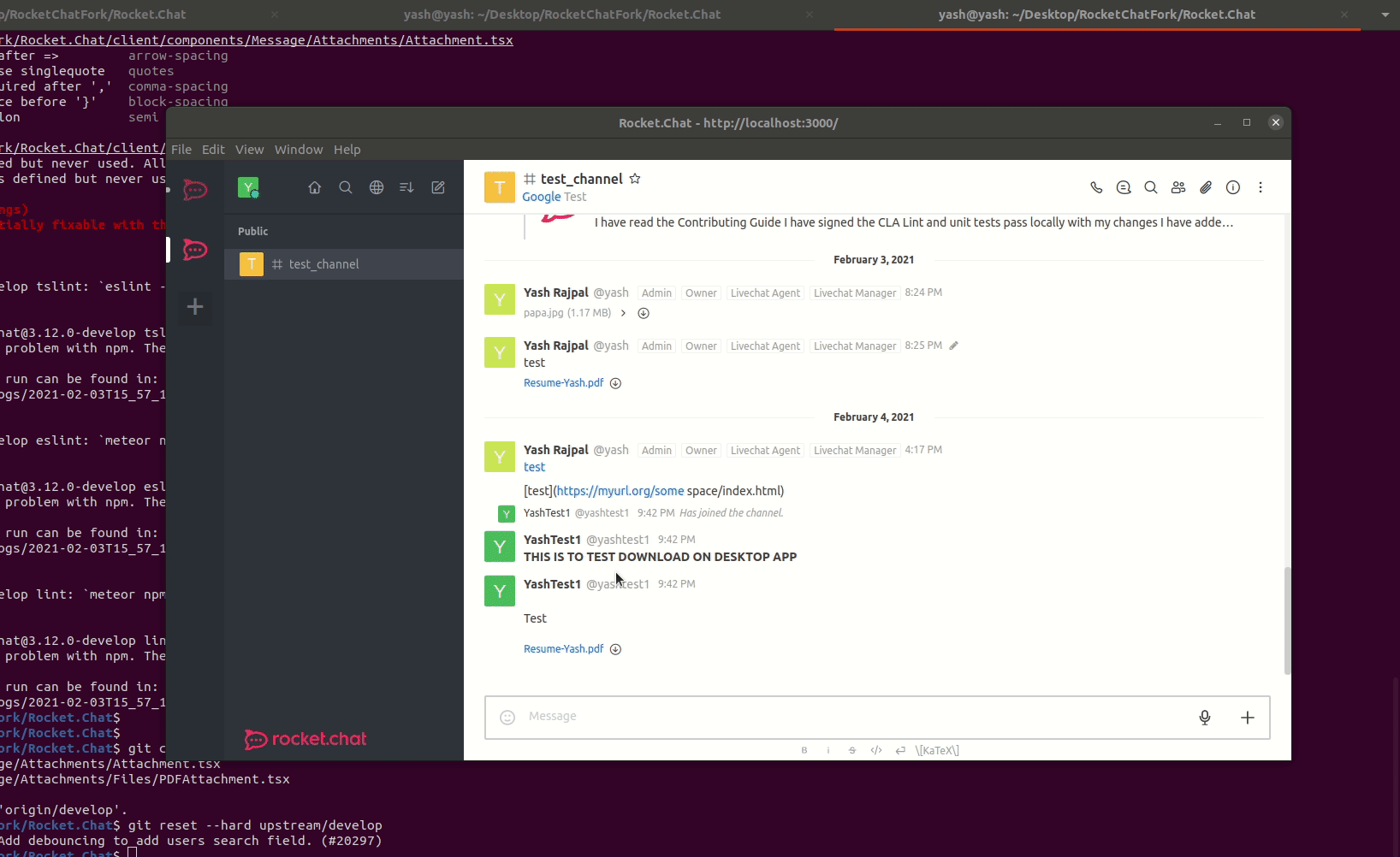This screenshot has height=857, width=1400.
Task: Open the directory globe icon
Action: click(x=377, y=187)
